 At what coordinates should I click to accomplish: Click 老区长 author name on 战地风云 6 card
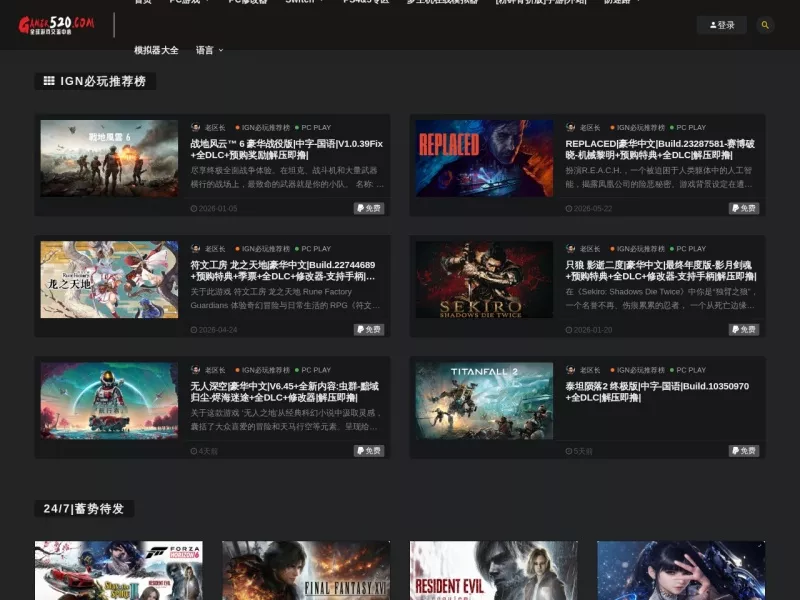click(x=215, y=128)
